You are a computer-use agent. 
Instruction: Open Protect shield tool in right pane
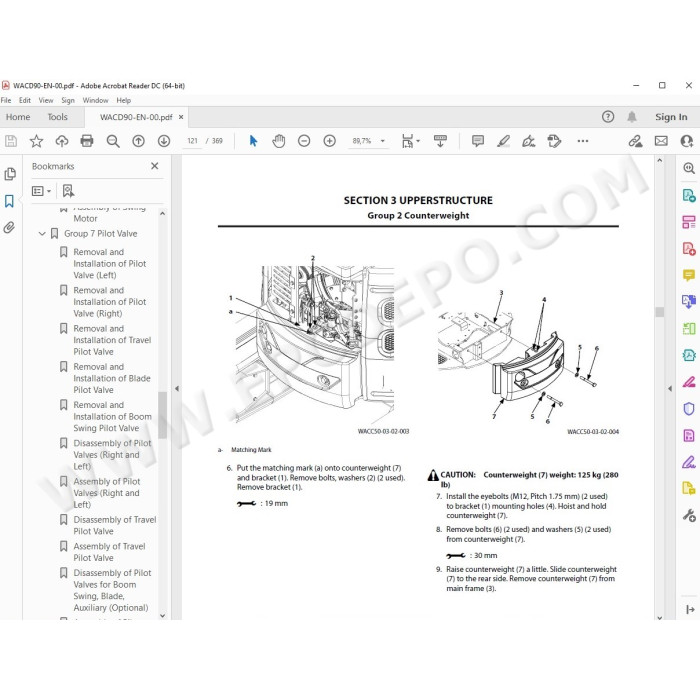(x=688, y=408)
